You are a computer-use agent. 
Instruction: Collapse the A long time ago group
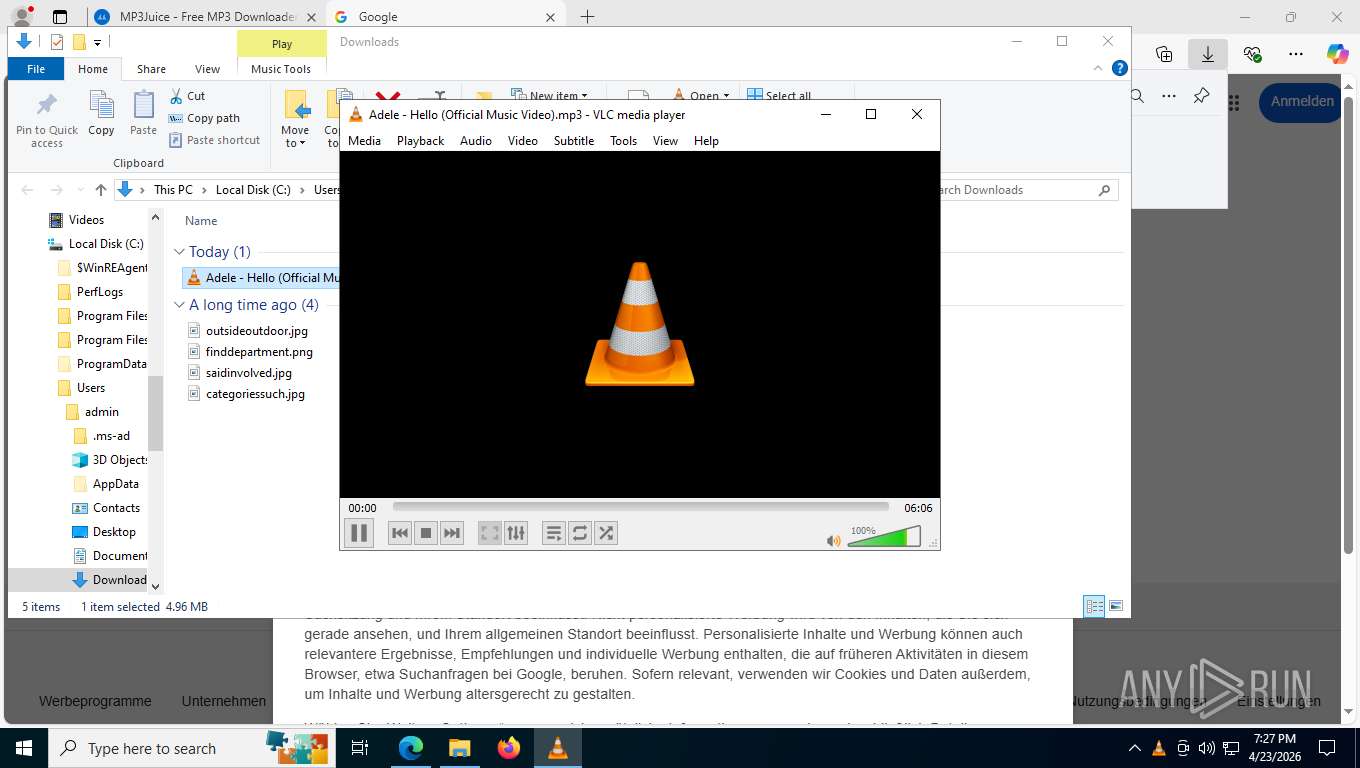click(x=179, y=305)
